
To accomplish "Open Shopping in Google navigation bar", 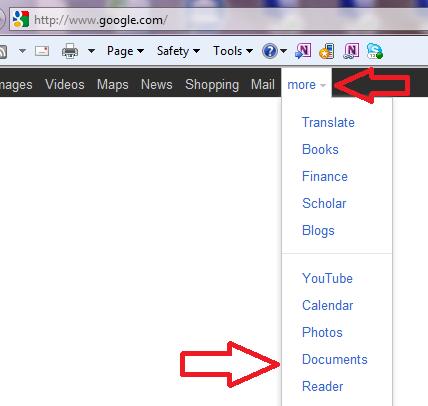I will 212,85.
